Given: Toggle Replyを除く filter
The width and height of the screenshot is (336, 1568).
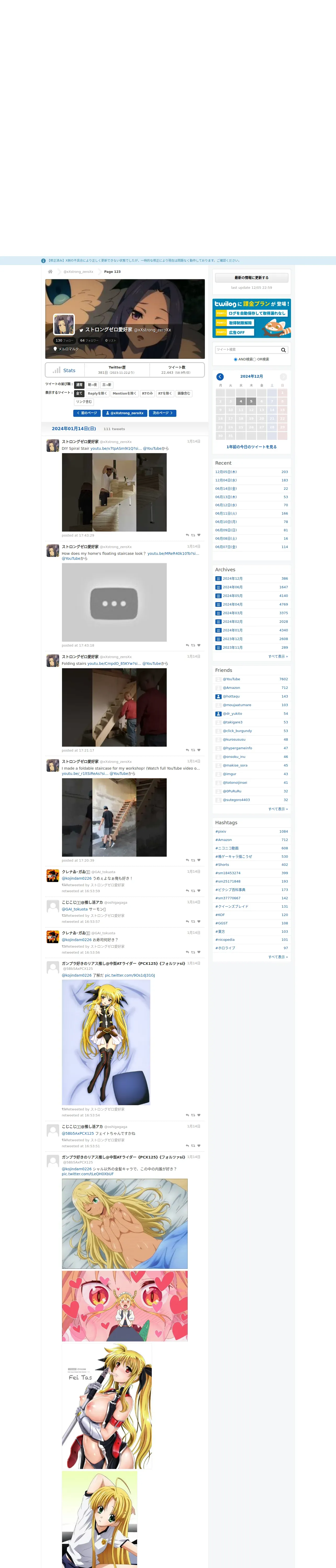Looking at the screenshot, I should (x=98, y=393).
